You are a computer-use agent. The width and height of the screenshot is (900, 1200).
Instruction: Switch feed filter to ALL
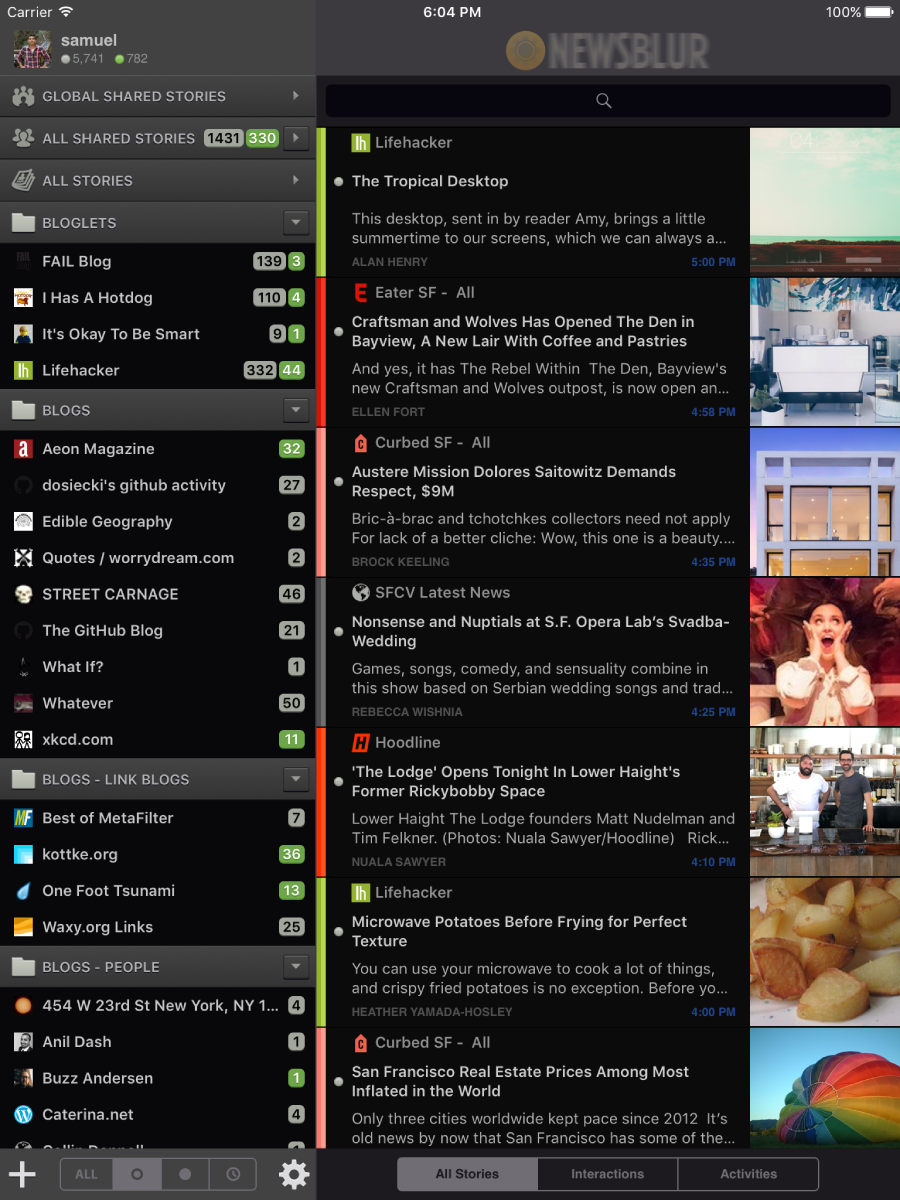[x=86, y=1174]
